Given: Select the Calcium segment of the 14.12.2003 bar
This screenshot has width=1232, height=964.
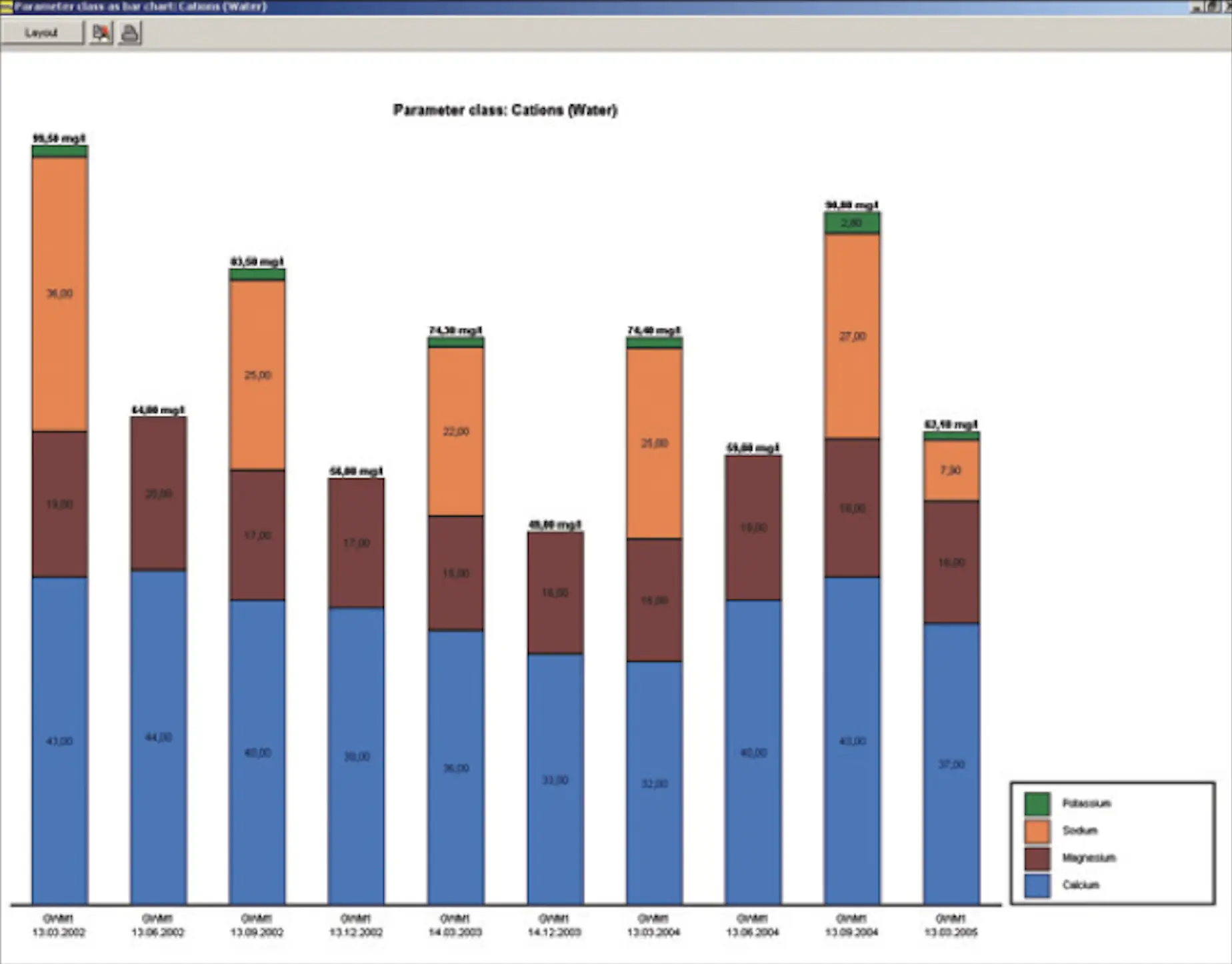Looking at the screenshot, I should coord(555,779).
